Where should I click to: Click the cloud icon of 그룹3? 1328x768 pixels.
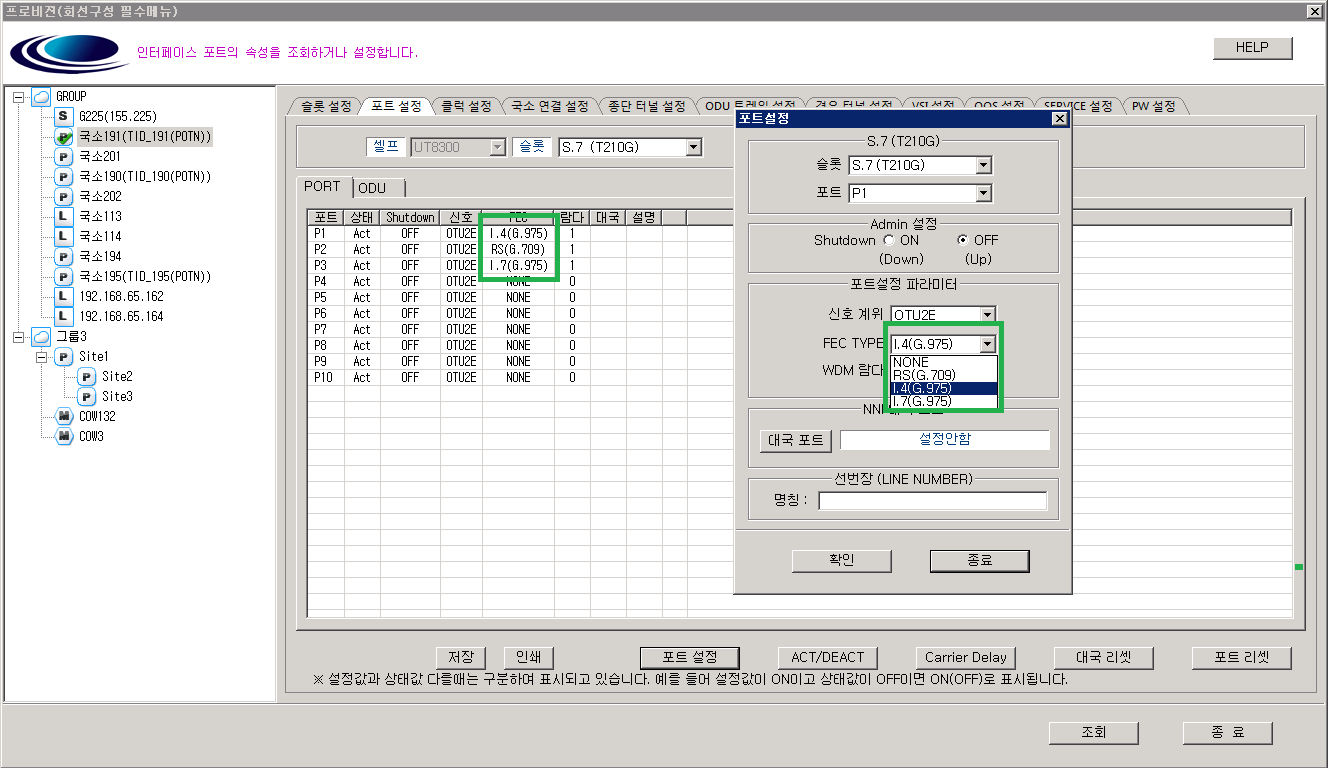coord(41,336)
